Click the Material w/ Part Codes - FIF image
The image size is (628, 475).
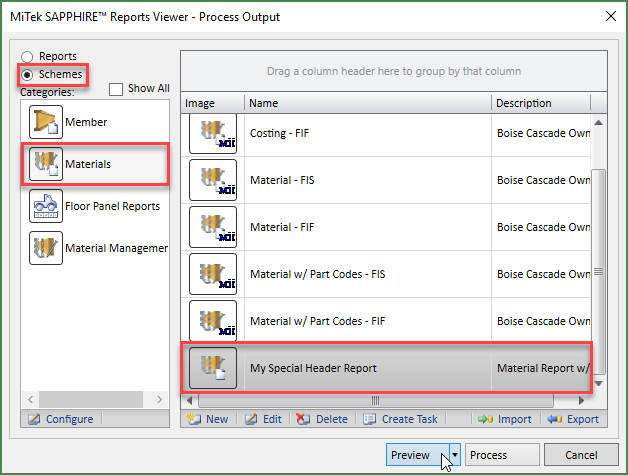[x=213, y=321]
